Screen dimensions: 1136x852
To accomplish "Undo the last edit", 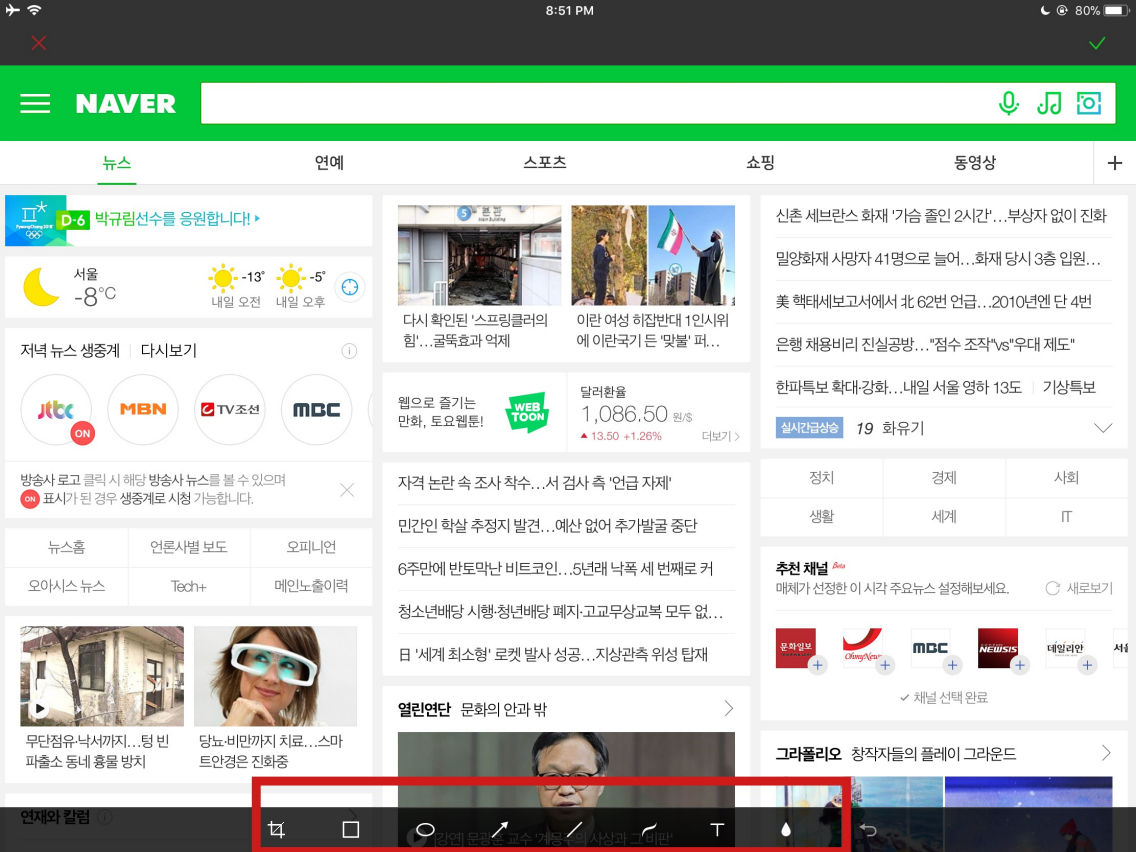I will pos(868,830).
